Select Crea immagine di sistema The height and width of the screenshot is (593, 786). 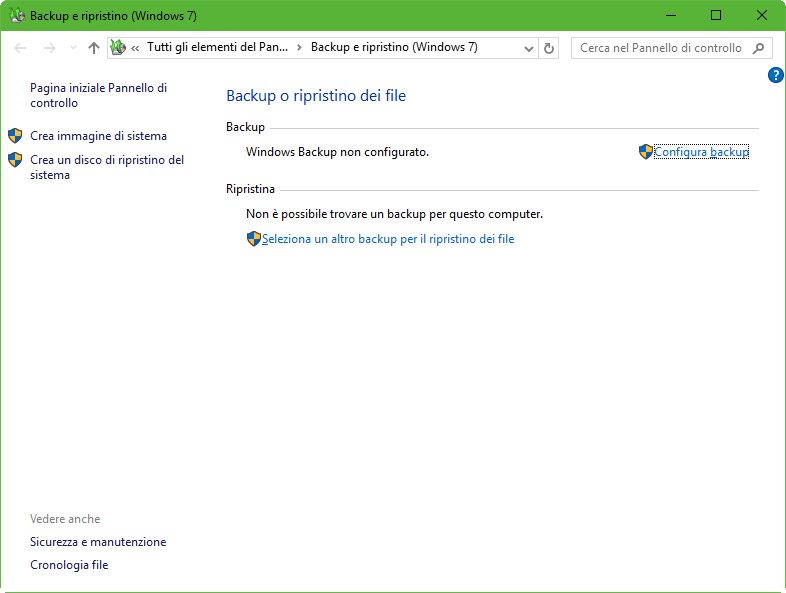click(98, 136)
